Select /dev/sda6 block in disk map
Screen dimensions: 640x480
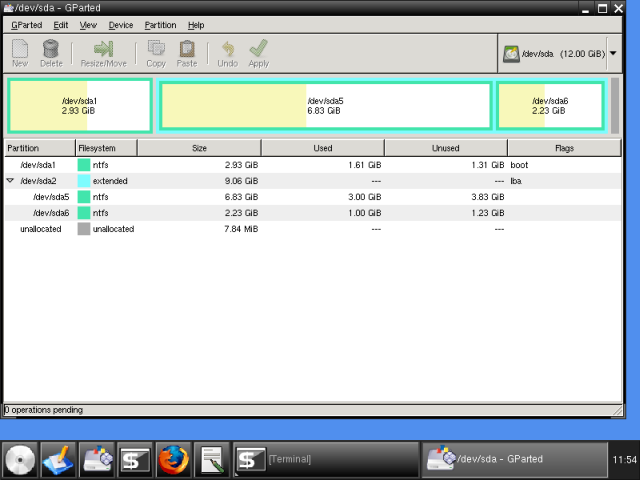pos(550,106)
